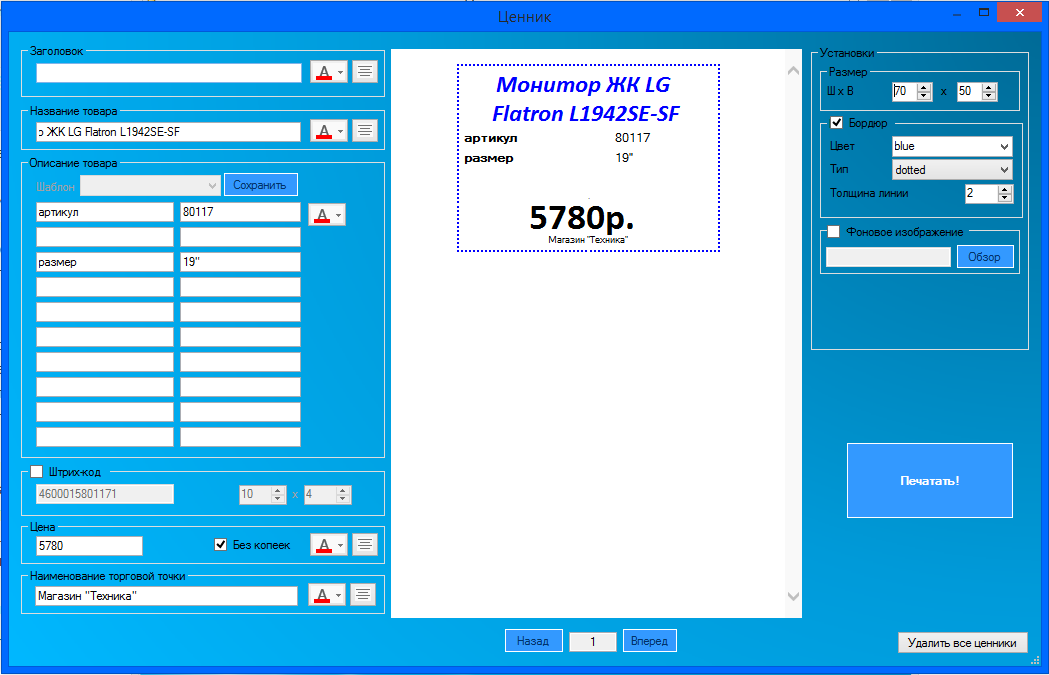
Task: Uncheck the Без копеек option
Action: [220, 545]
